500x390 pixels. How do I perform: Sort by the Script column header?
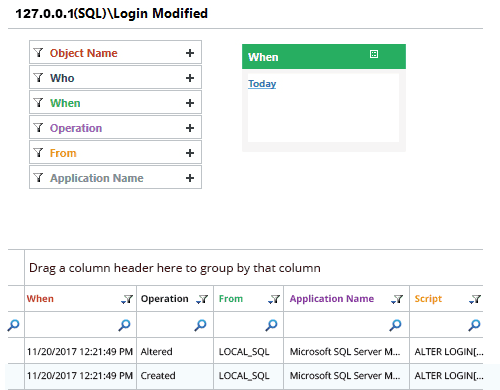[428, 299]
